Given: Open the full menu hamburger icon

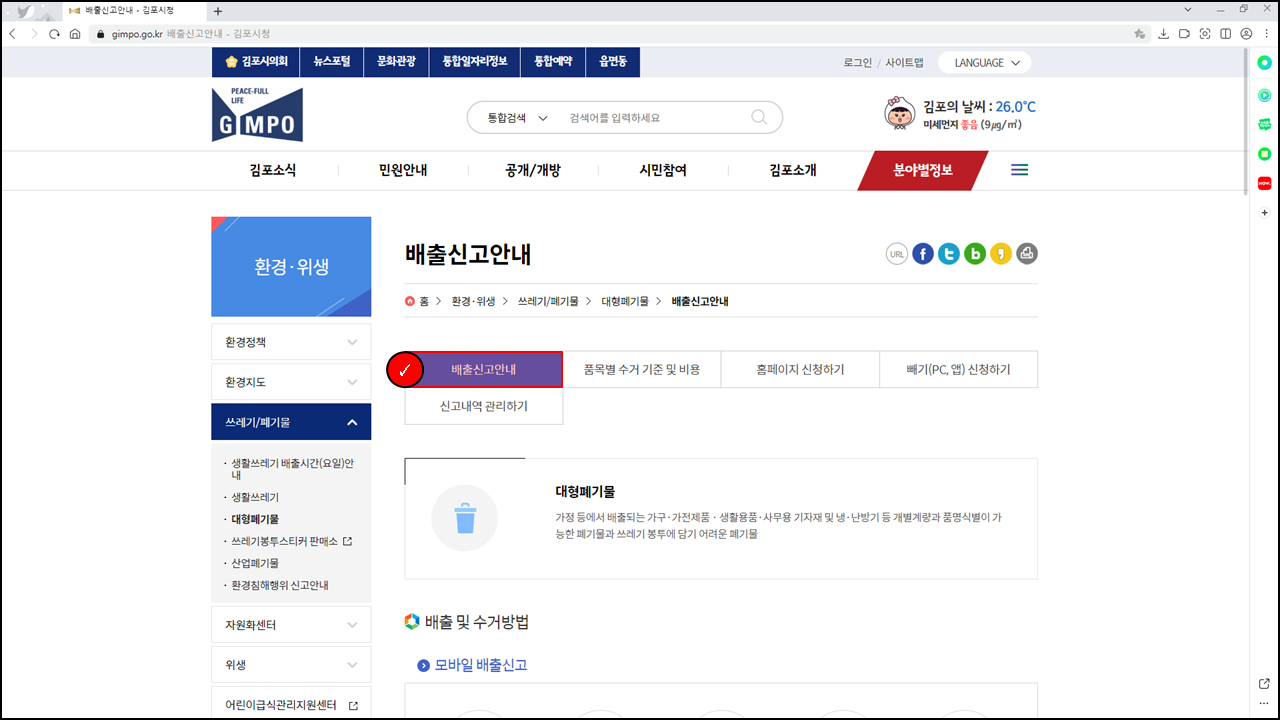Looking at the screenshot, I should pos(1020,170).
